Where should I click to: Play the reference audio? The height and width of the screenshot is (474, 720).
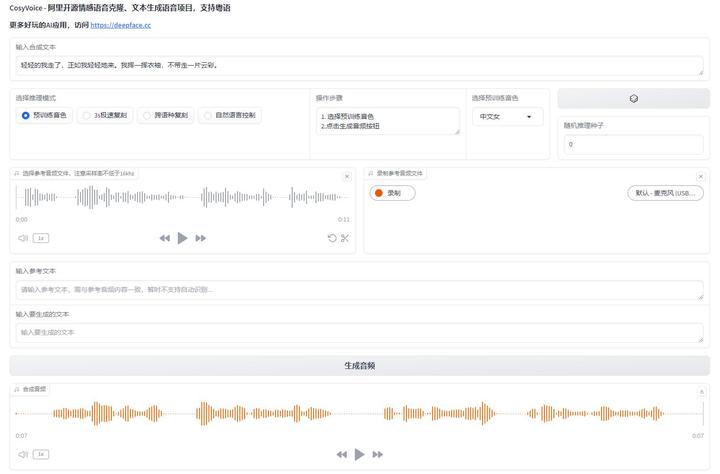[182, 238]
